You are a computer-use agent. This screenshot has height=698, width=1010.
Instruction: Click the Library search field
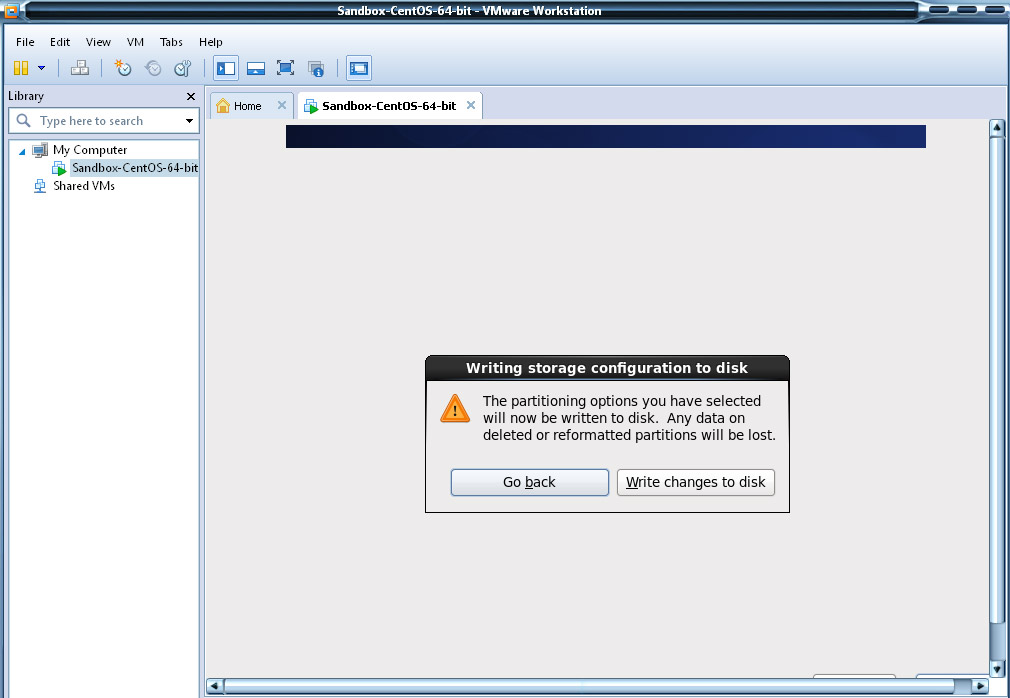[x=104, y=120]
